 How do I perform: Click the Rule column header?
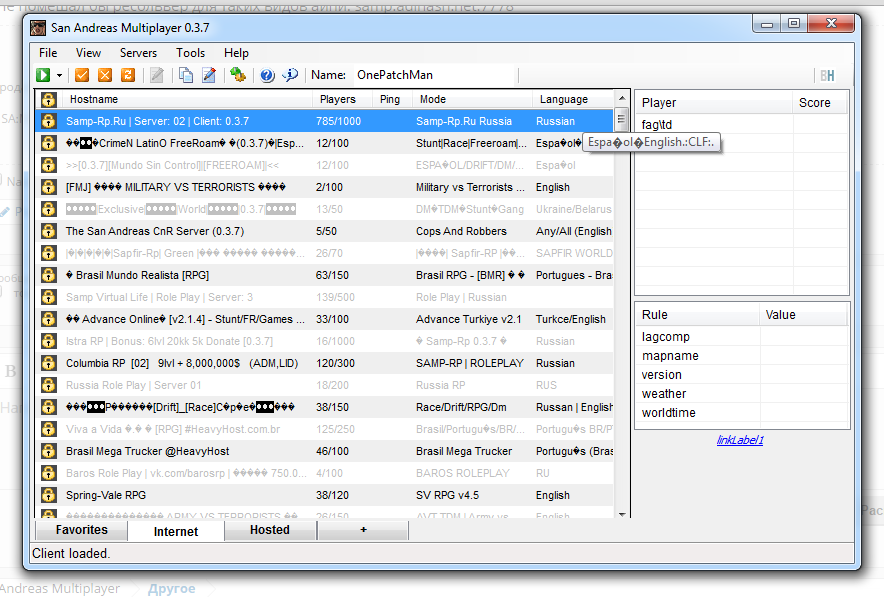(698, 315)
